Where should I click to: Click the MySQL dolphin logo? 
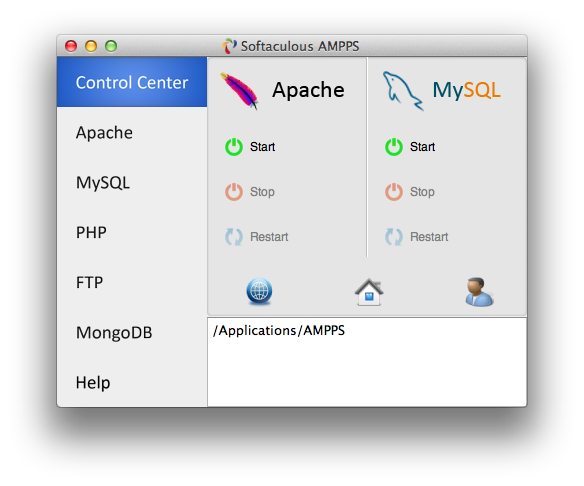point(403,91)
